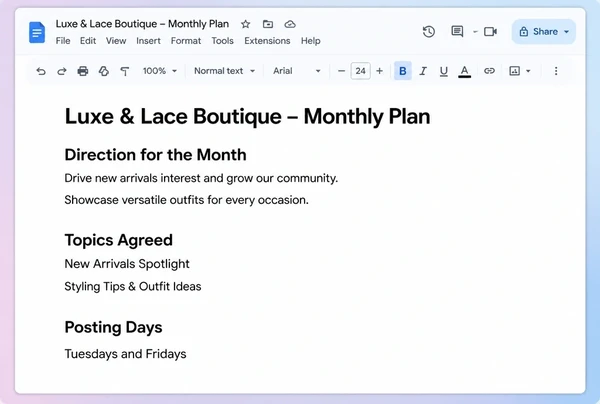Click the Topics Agreed heading
The height and width of the screenshot is (404, 600).
pos(119,240)
